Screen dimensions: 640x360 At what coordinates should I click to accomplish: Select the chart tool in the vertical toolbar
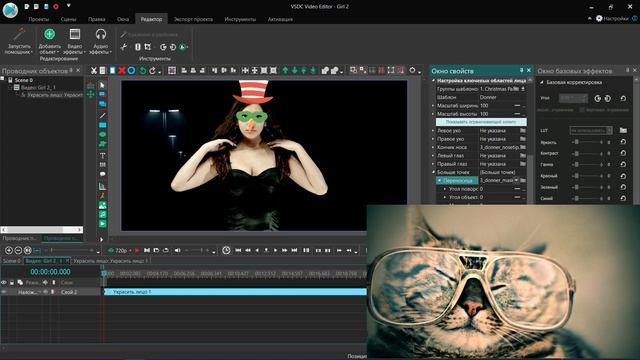click(102, 186)
